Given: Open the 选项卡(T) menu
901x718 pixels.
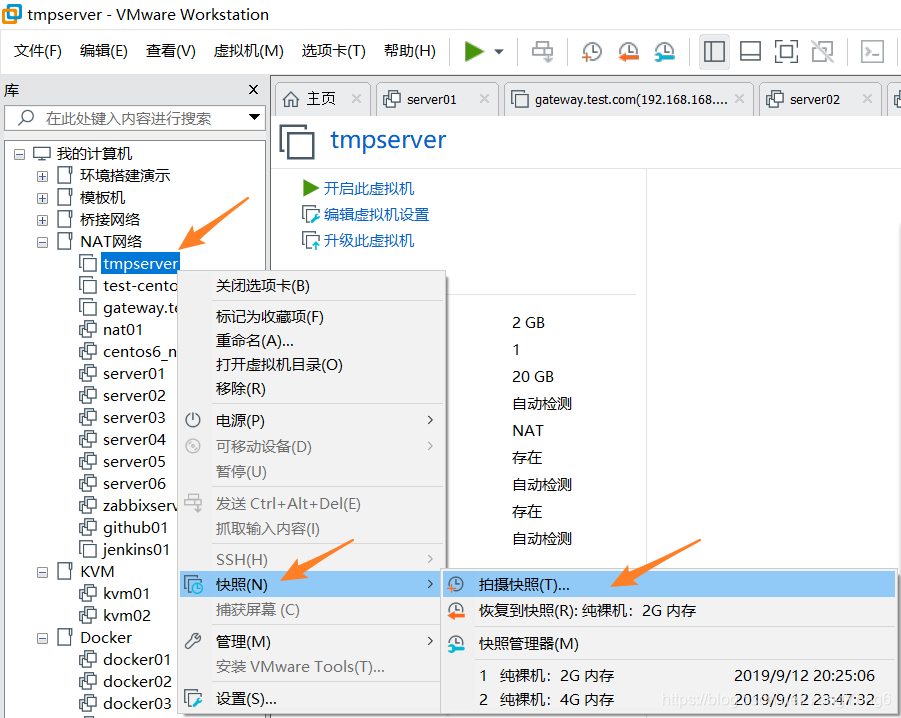Looking at the screenshot, I should [333, 51].
